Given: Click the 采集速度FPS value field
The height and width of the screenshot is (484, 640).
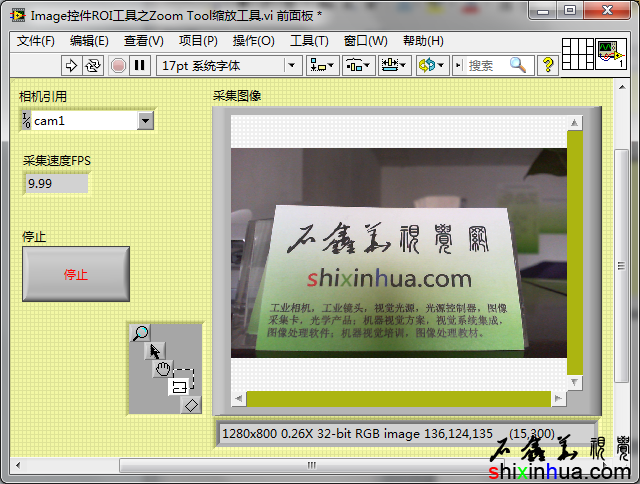Looking at the screenshot, I should (56, 183).
